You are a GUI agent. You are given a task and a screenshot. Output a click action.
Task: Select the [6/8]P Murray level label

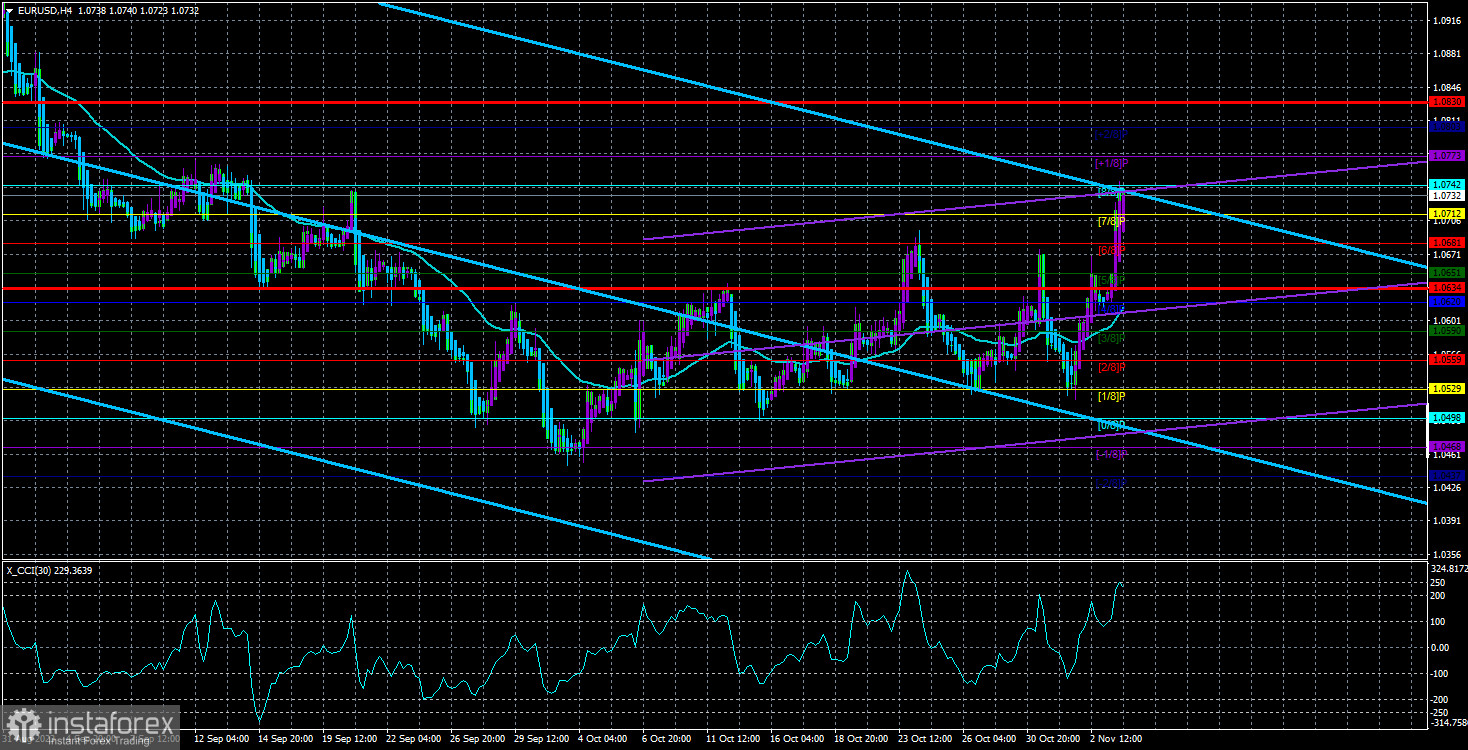click(1112, 250)
